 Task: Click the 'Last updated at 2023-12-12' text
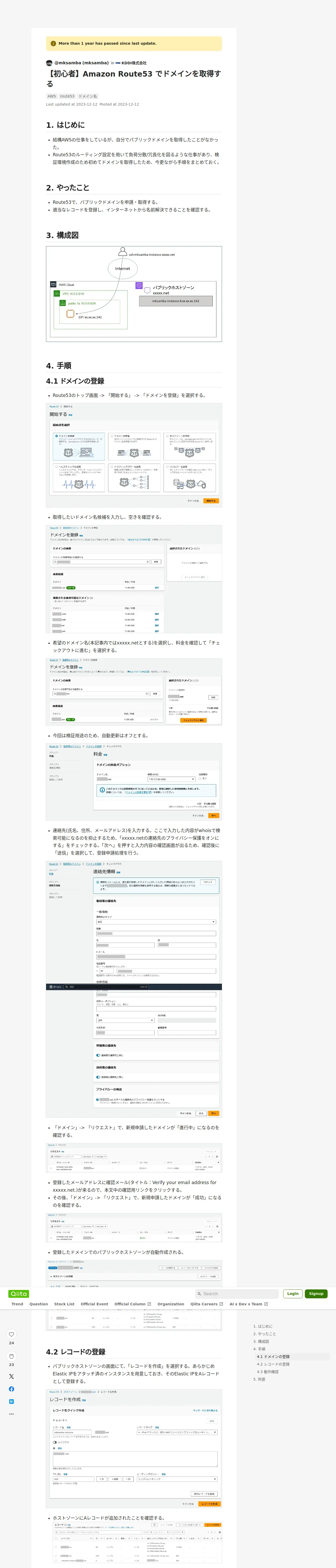coord(71,104)
